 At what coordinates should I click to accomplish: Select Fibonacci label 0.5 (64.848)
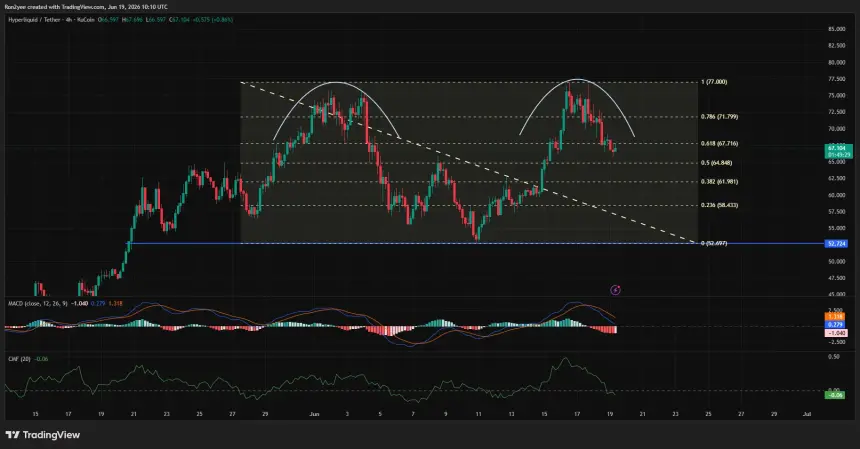point(716,163)
